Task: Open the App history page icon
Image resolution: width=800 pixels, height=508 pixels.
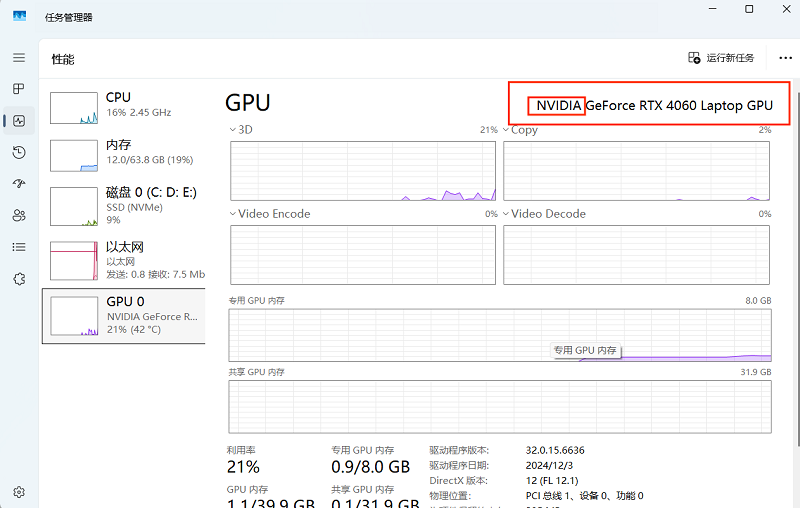Action: point(19,153)
